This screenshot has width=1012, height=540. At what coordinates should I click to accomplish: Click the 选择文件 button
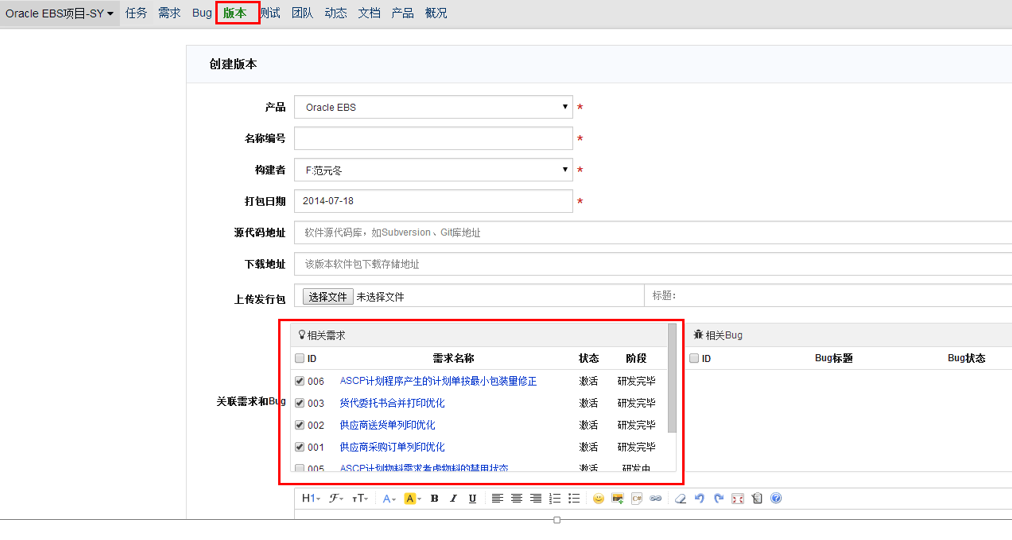(327, 297)
